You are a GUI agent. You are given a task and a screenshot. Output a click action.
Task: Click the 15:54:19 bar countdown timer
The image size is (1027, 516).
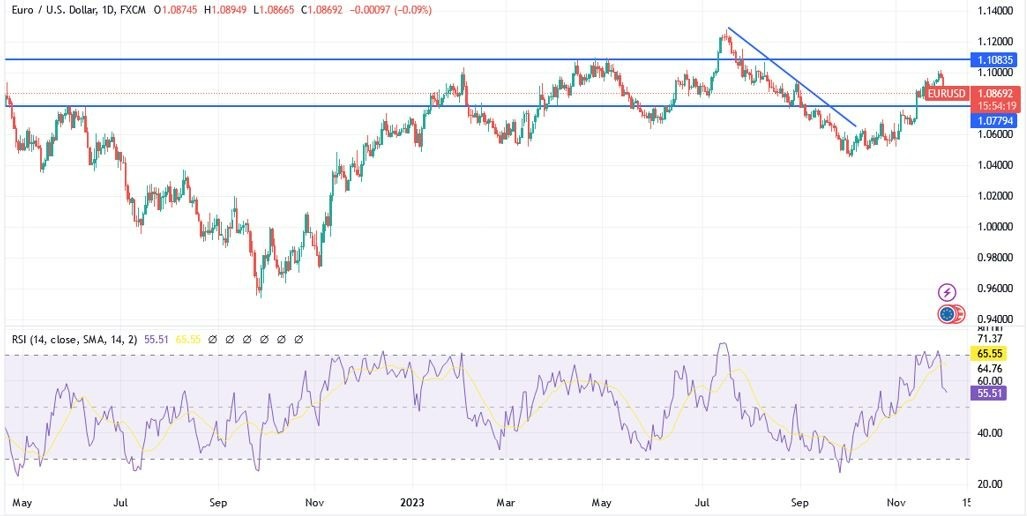click(x=994, y=105)
